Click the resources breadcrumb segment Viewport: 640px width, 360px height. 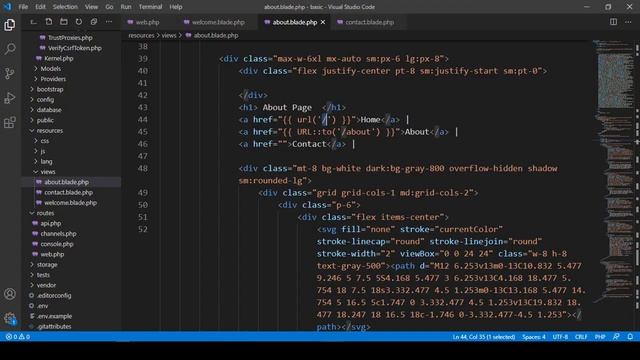pyautogui.click(x=141, y=36)
